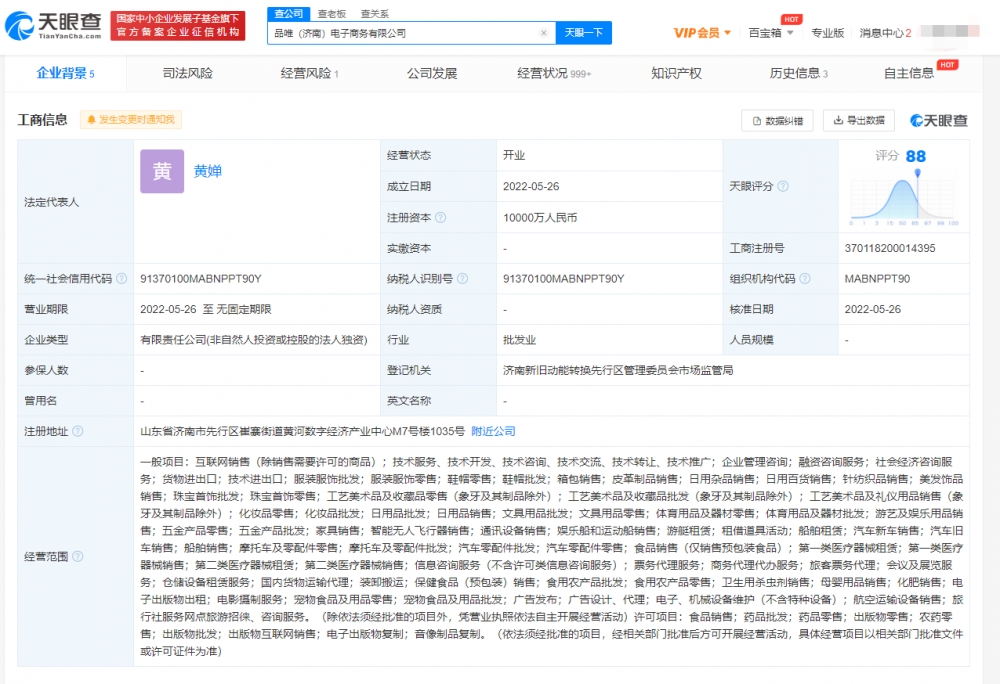Click the help icon next to 注册资本

pos(441,217)
